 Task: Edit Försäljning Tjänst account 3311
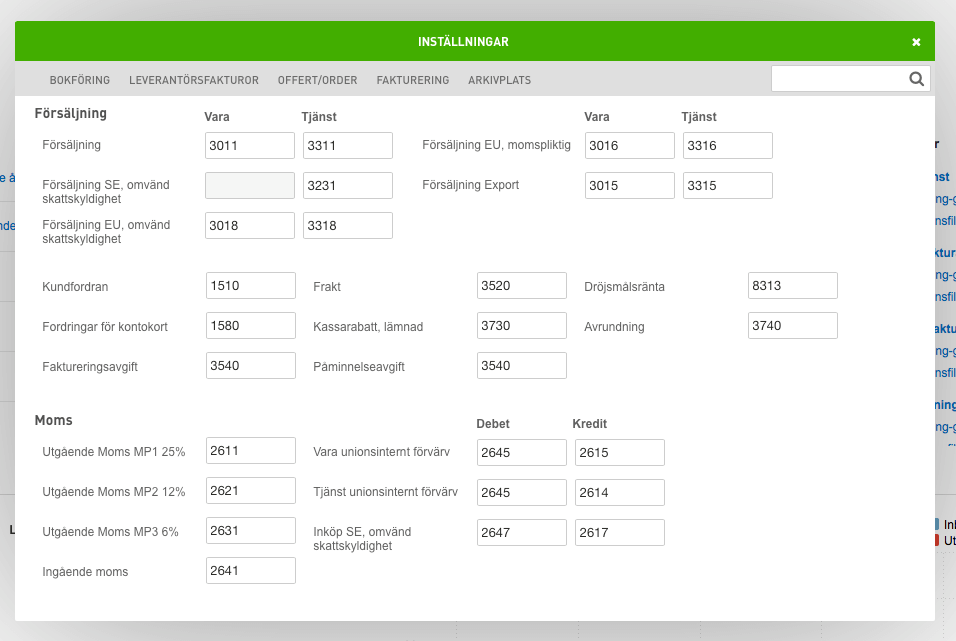[347, 146]
